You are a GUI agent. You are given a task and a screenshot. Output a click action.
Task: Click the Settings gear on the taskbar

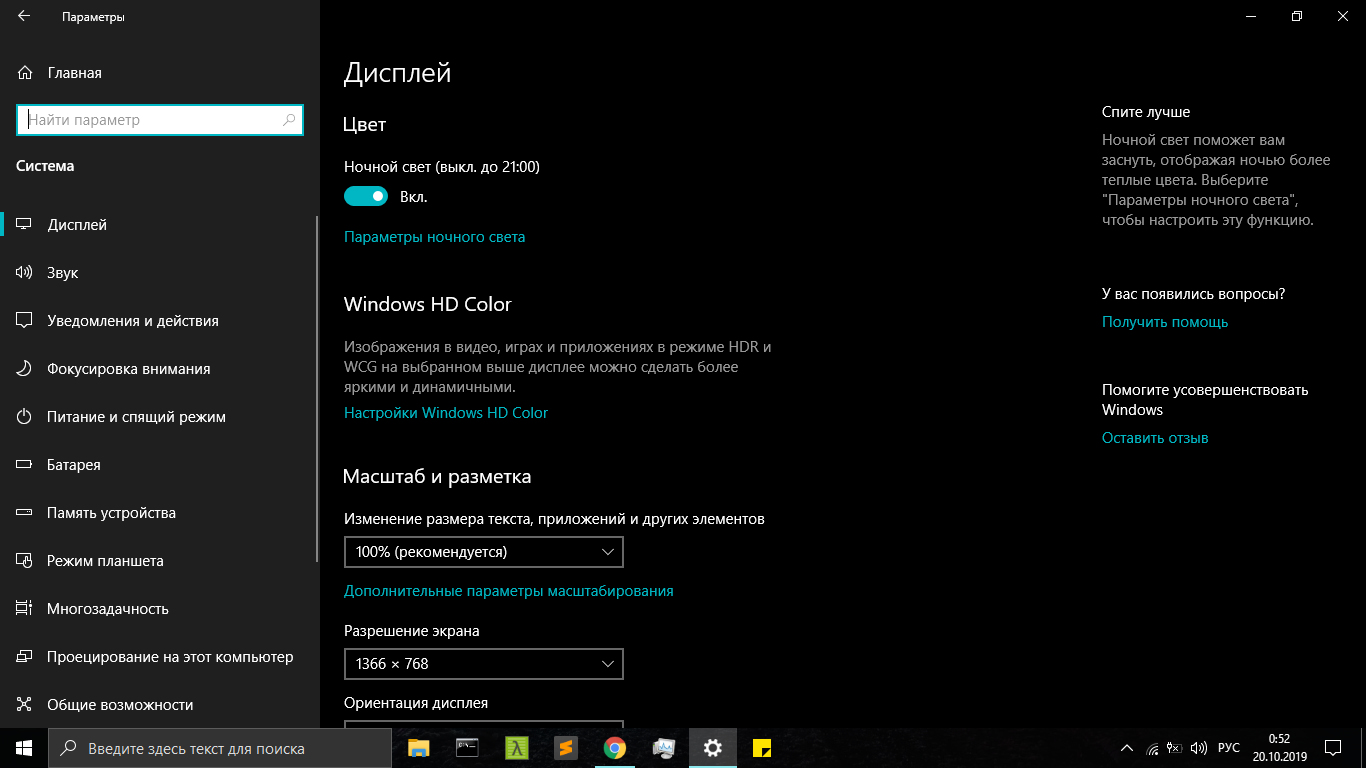tap(712, 748)
